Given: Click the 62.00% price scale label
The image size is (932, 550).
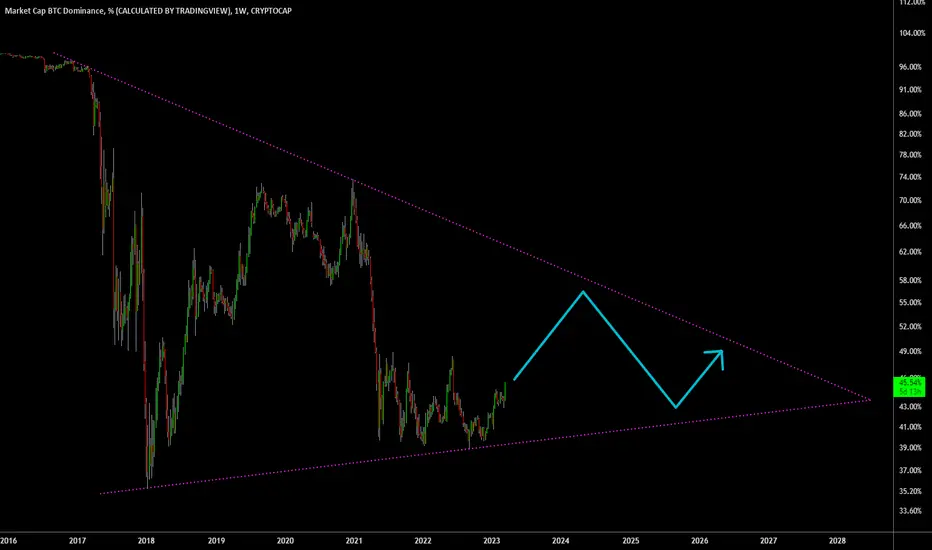Looking at the screenshot, I should tap(911, 252).
